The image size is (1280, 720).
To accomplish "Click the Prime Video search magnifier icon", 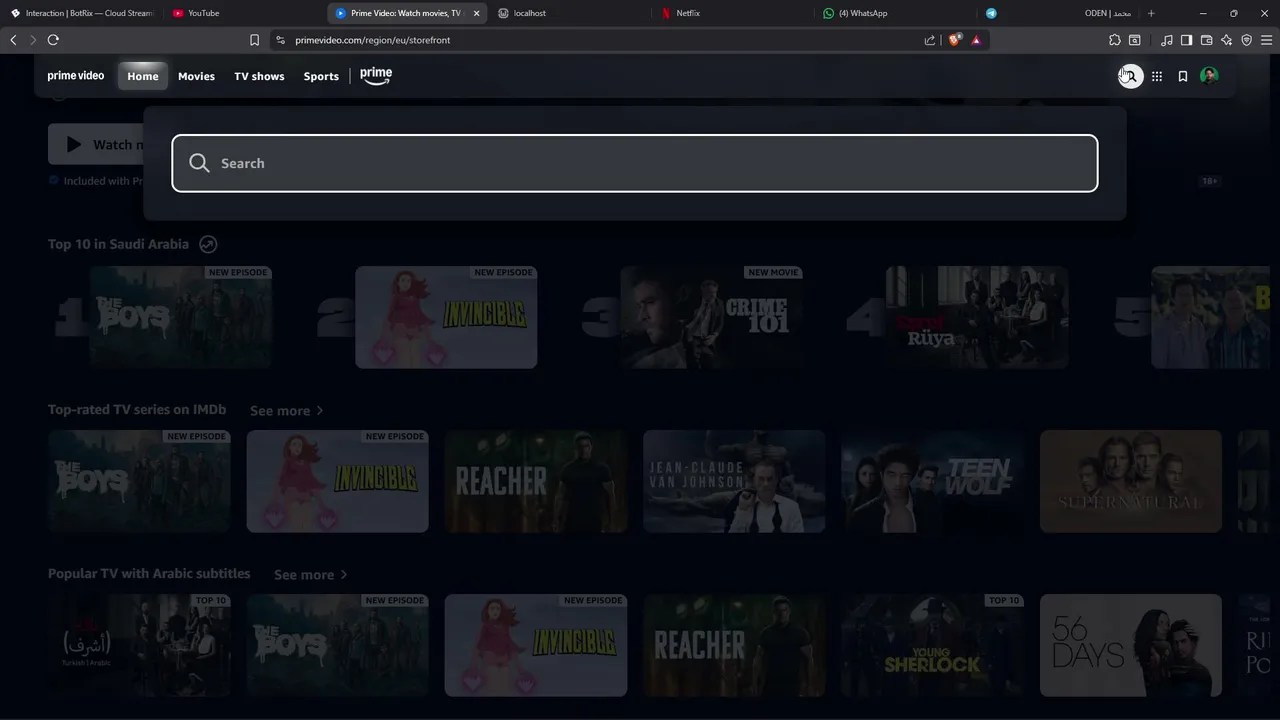I will pyautogui.click(x=1130, y=76).
